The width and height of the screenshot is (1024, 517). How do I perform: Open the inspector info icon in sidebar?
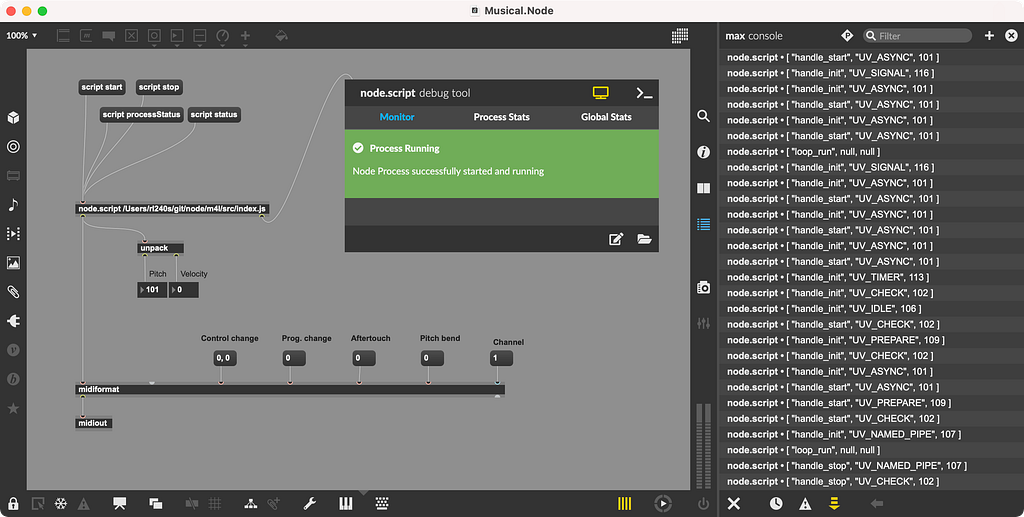tap(704, 152)
